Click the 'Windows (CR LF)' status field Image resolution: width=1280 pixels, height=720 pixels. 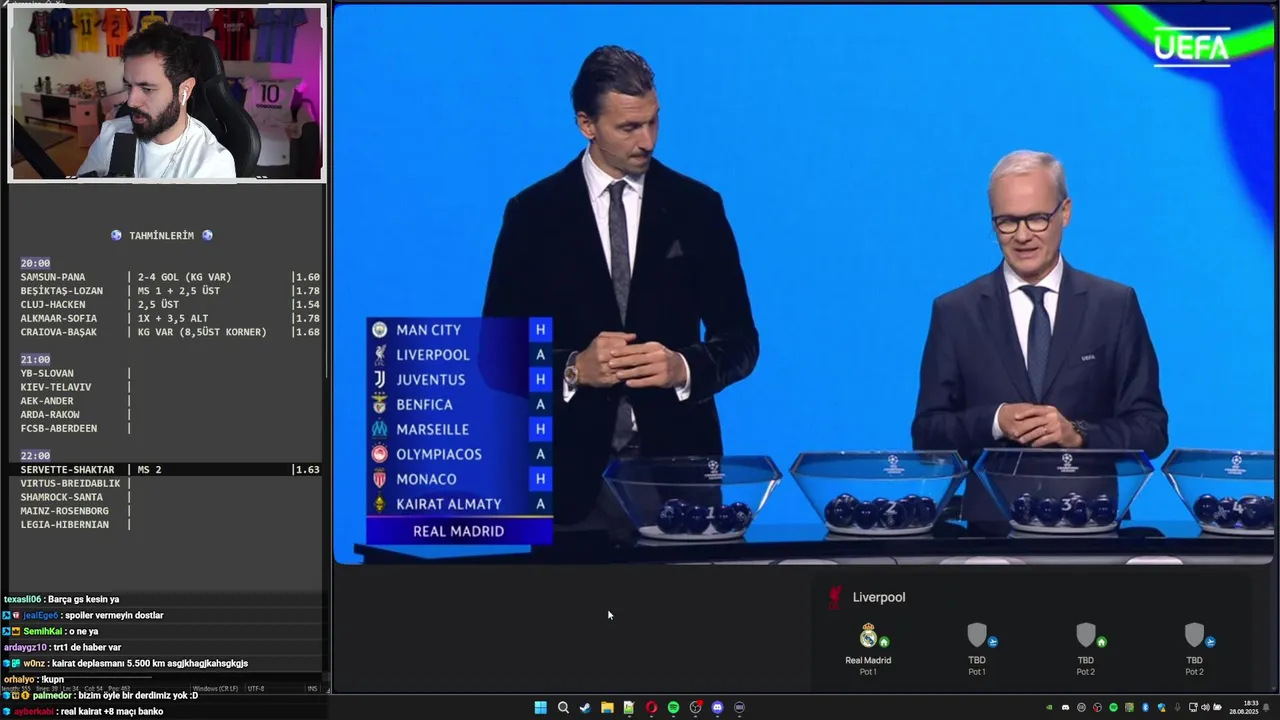point(214,688)
